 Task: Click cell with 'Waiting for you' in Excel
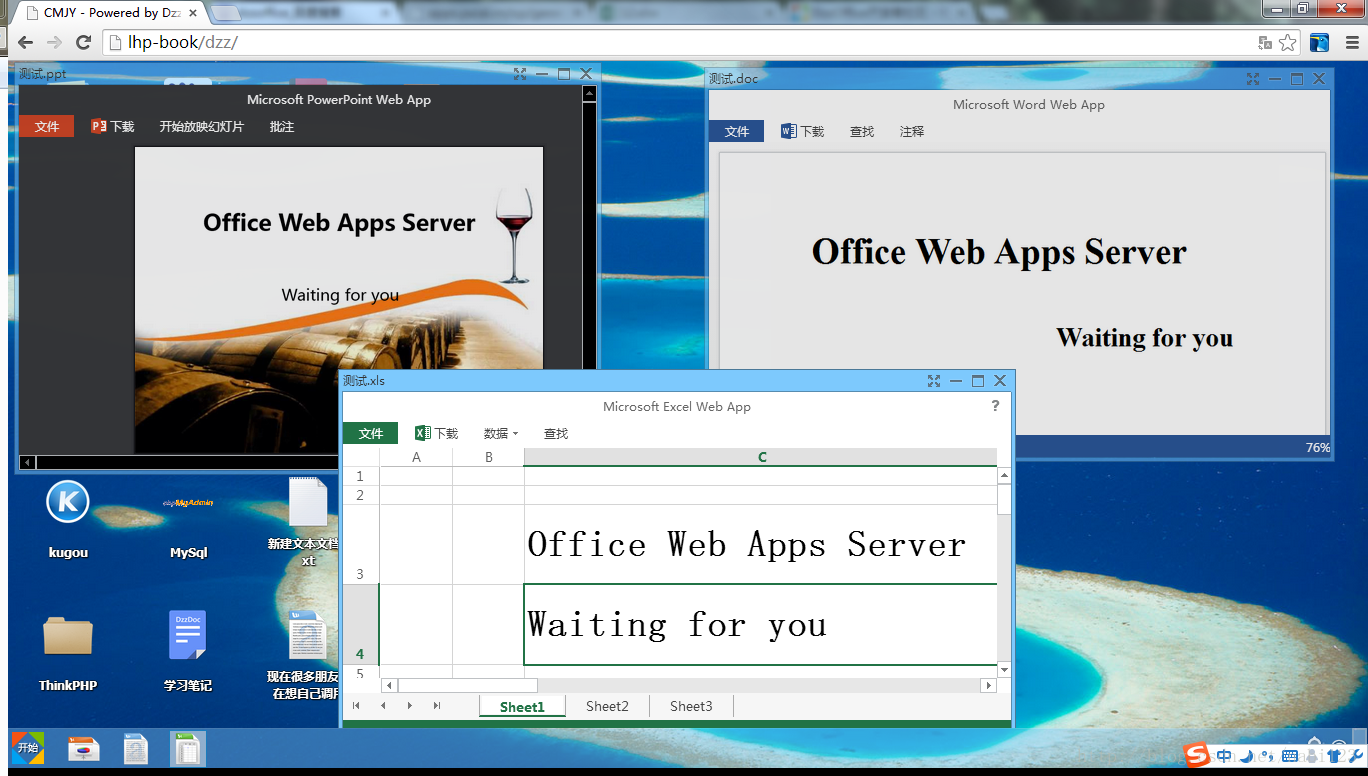pos(761,625)
